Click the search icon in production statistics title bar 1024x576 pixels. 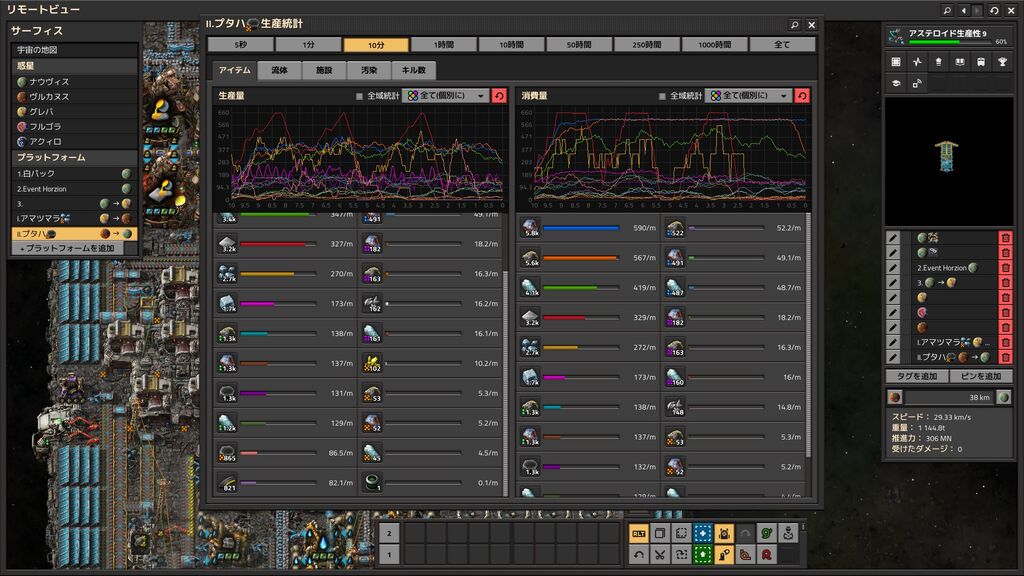point(794,25)
